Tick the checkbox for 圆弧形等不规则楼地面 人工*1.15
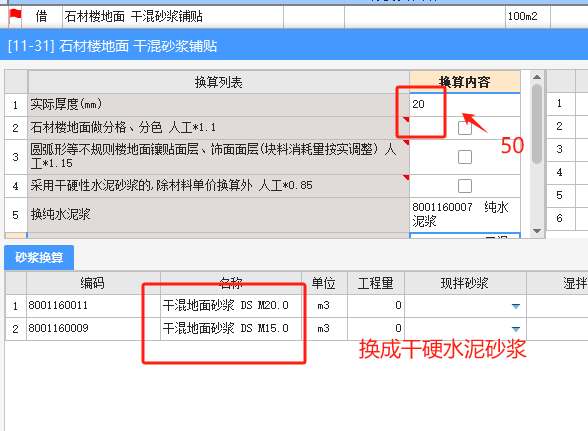 [x=465, y=157]
